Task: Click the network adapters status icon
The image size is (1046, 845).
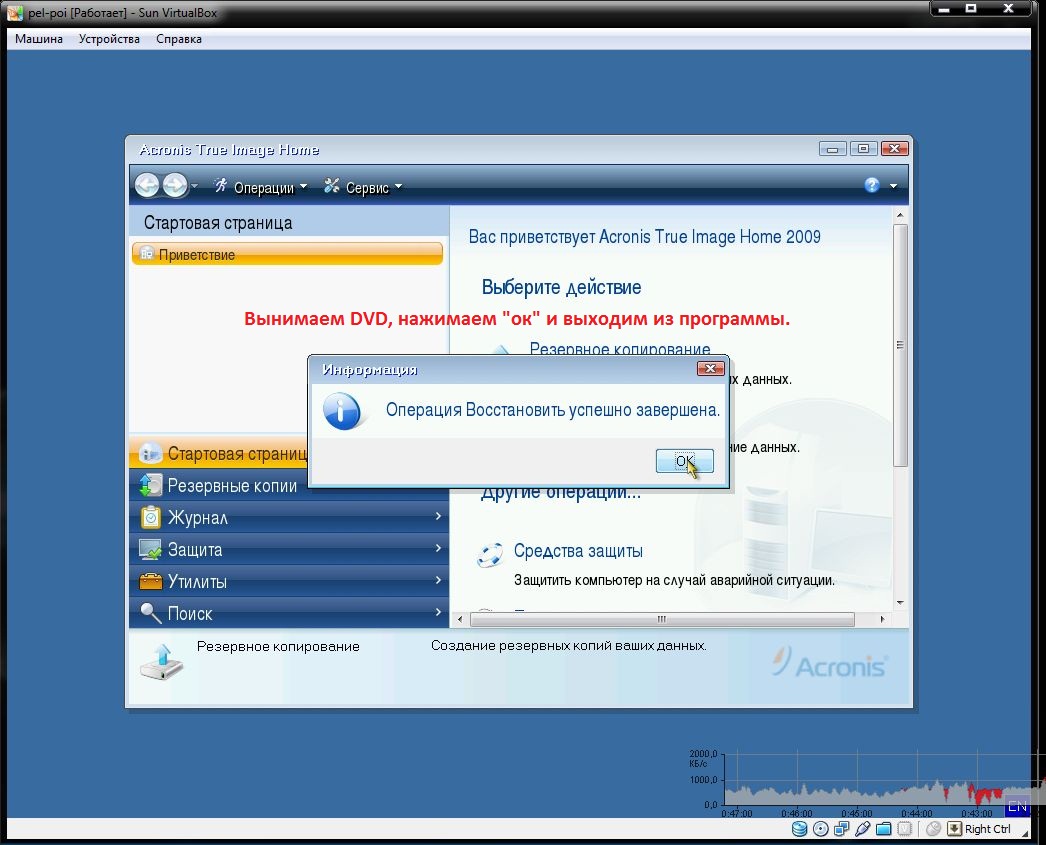Action: [842, 829]
